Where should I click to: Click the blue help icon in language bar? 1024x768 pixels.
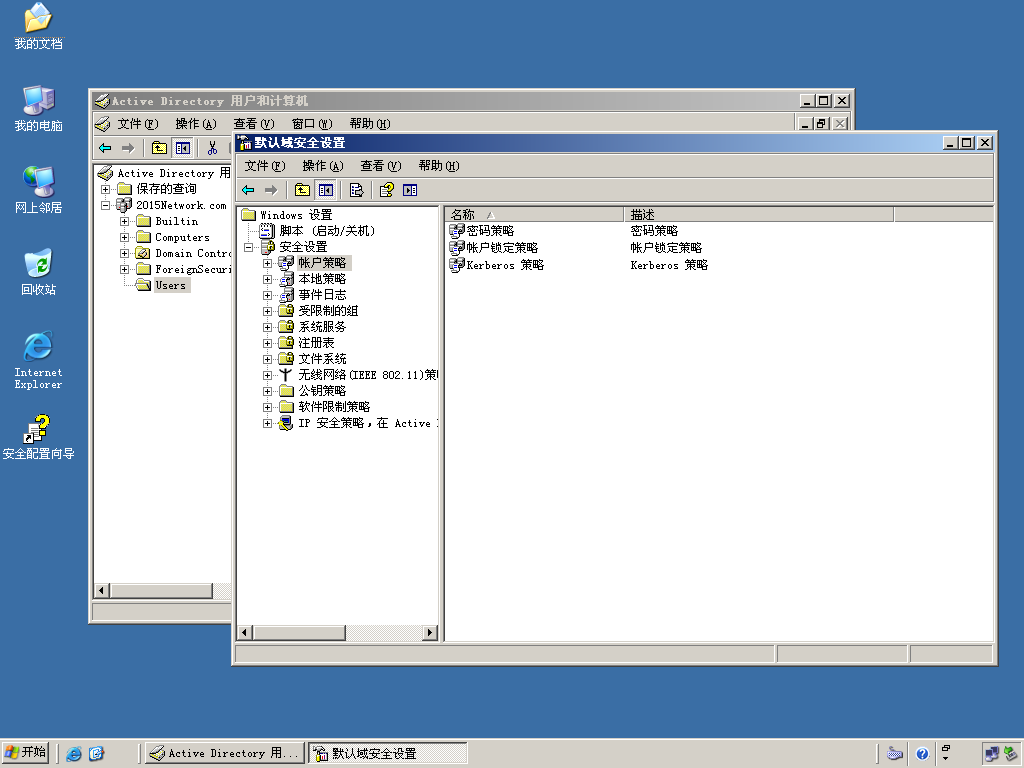(922, 754)
